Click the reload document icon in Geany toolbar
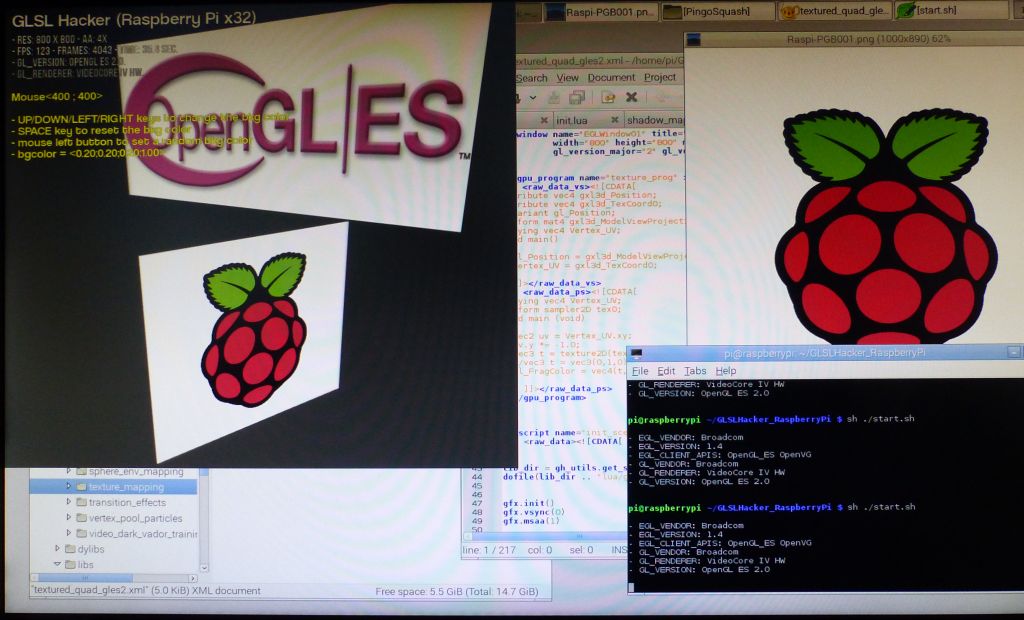The height and width of the screenshot is (620, 1024). click(608, 97)
